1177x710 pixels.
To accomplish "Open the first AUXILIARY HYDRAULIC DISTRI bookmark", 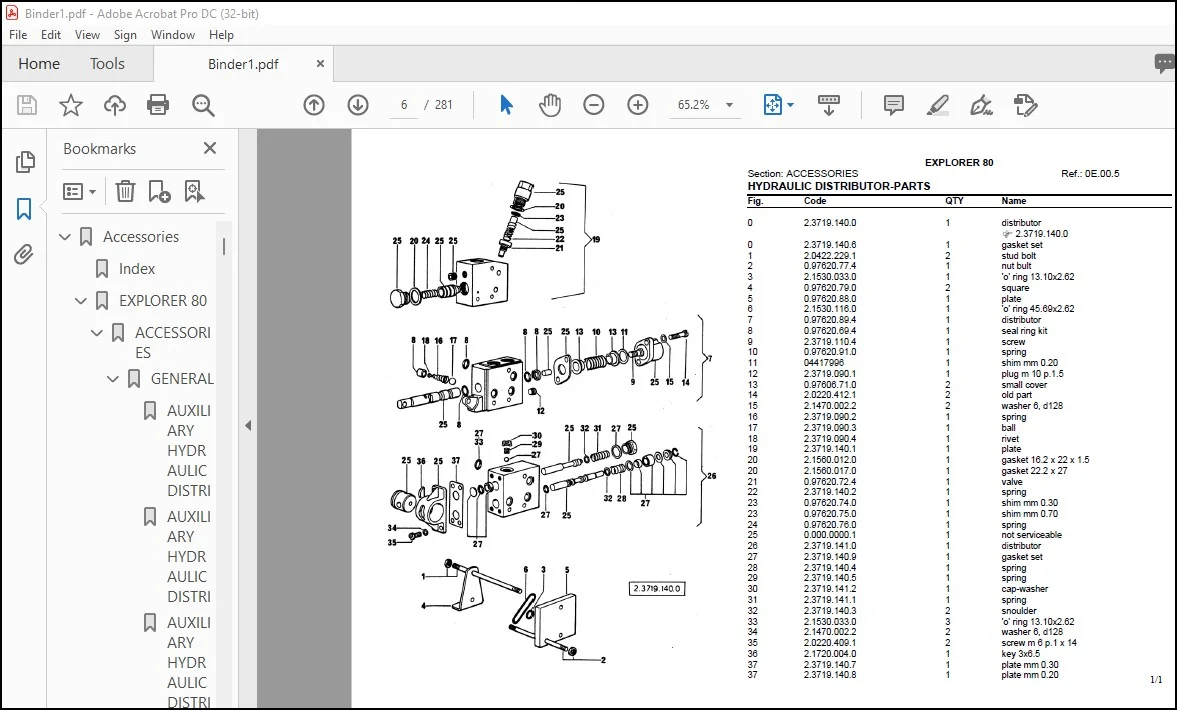I will [189, 450].
